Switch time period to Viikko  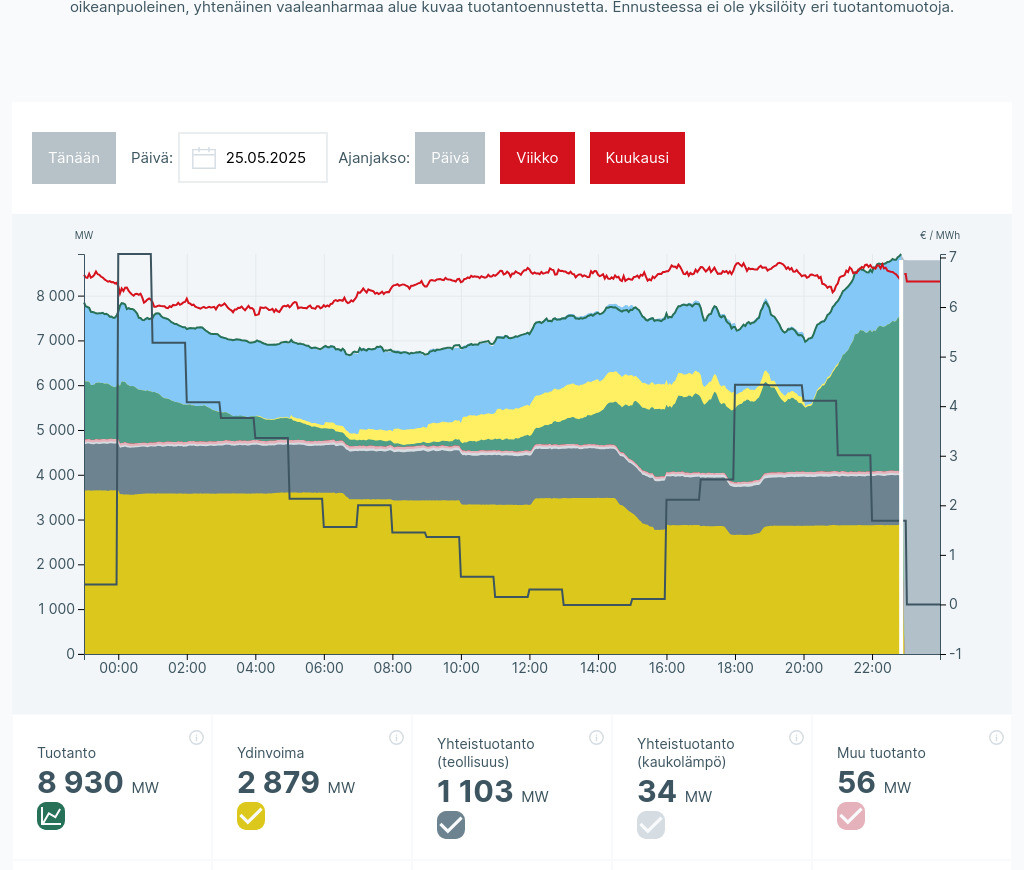[x=537, y=158]
